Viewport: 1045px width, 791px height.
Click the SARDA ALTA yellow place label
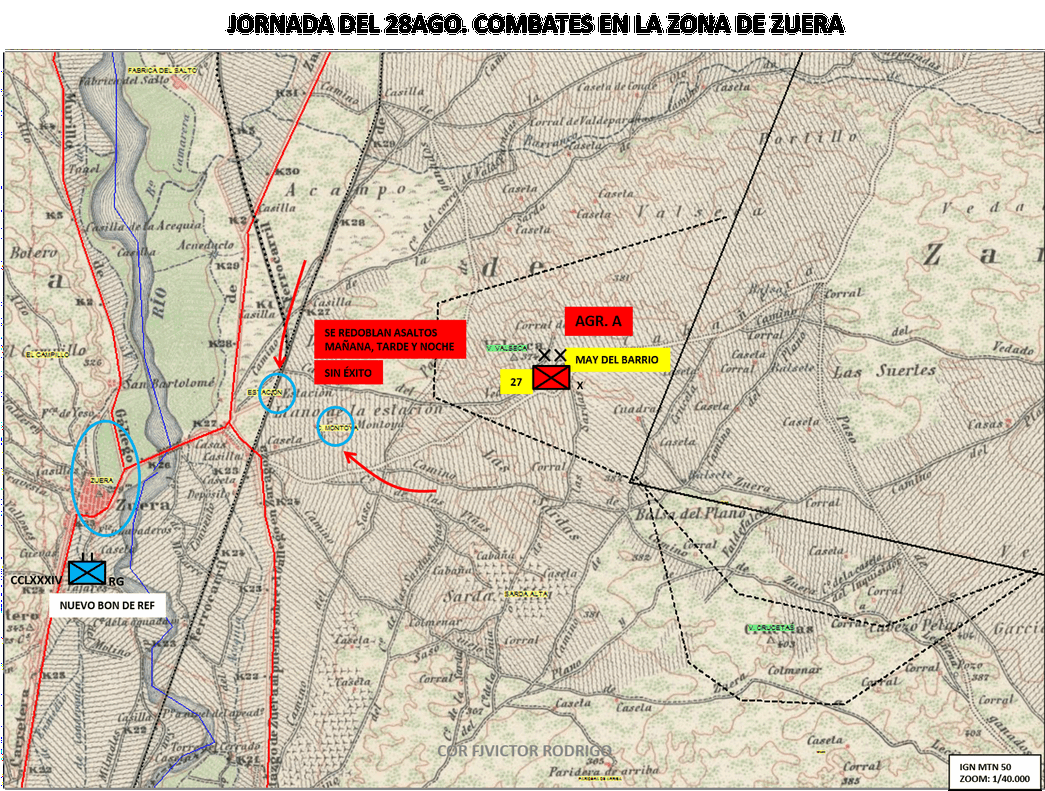tap(526, 594)
